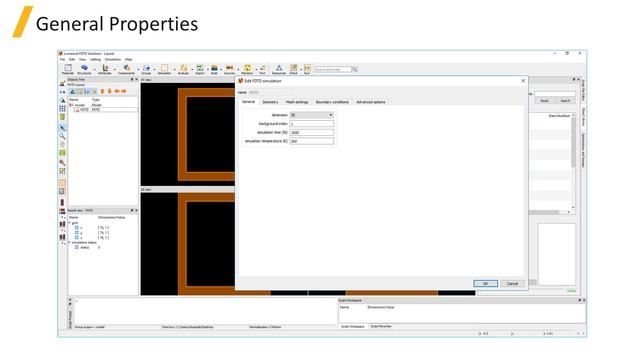Click the move-up arrow in Objects Tree
The image size is (640, 360).
[x=102, y=91]
